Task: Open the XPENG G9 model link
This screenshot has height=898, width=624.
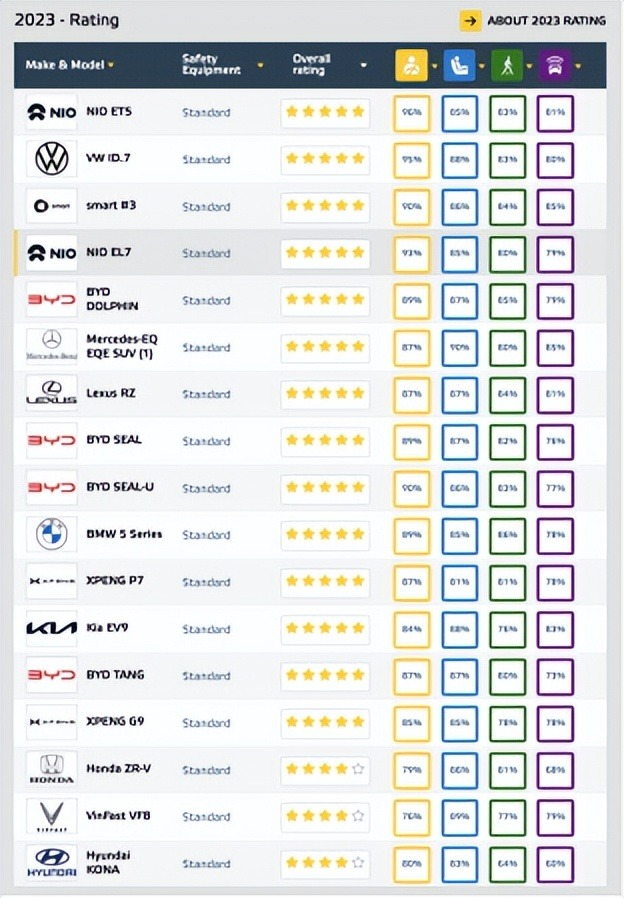Action: coord(114,722)
